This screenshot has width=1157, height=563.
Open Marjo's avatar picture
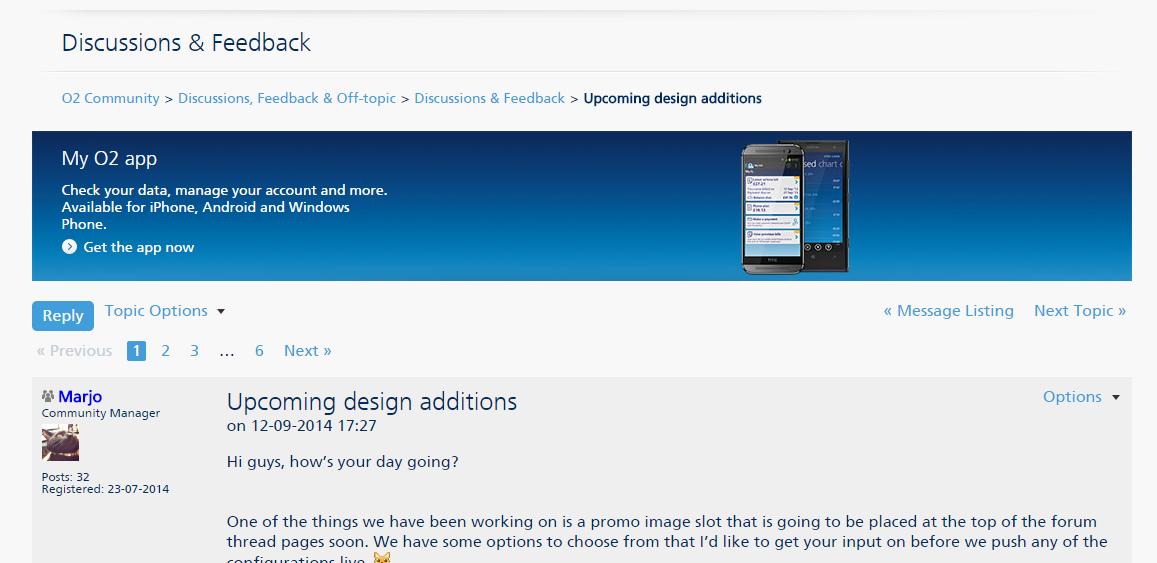[60, 443]
